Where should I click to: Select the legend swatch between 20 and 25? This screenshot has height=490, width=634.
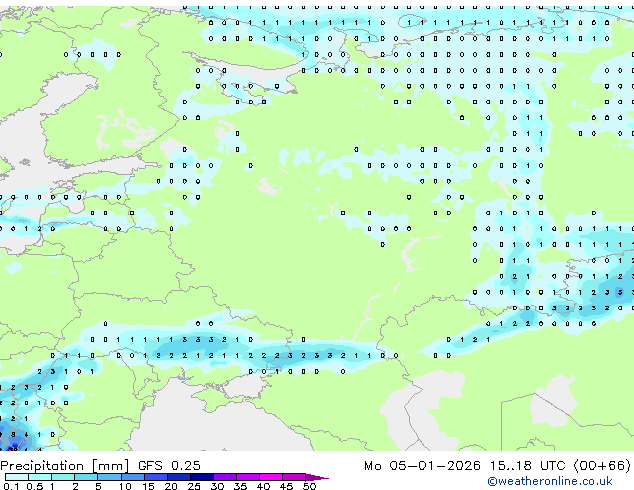click(179, 477)
